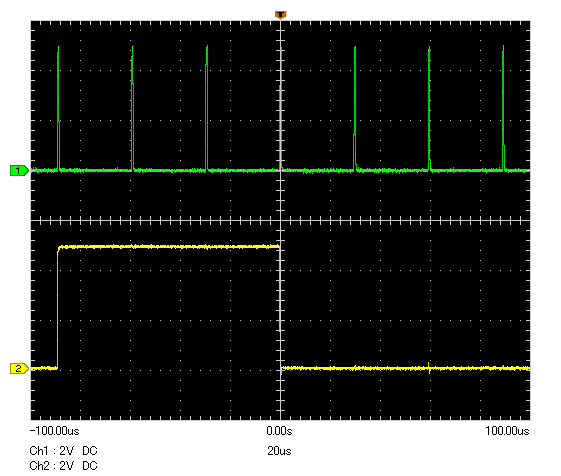Click the fifth green pulse spike

click(x=355, y=107)
